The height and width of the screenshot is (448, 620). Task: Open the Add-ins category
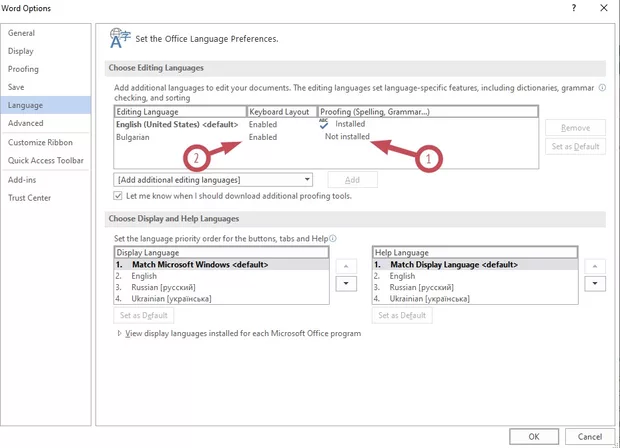(x=46, y=180)
